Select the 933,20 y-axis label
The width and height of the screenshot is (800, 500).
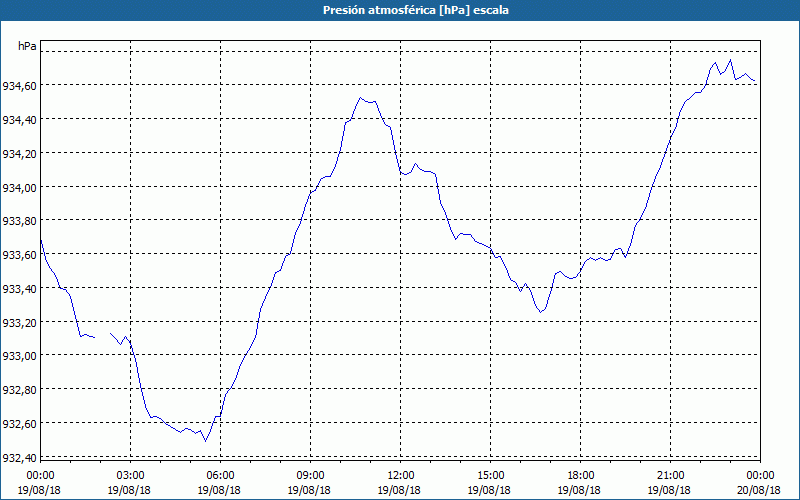click(19, 321)
